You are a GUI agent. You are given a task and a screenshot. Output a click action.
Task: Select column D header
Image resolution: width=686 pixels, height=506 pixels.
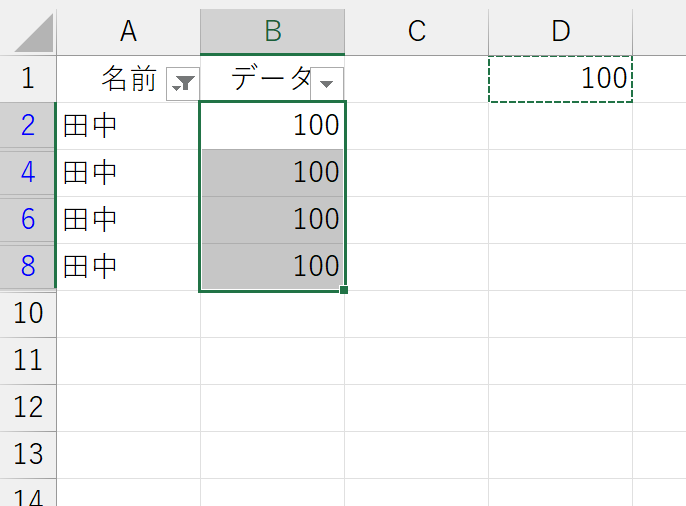[561, 29]
